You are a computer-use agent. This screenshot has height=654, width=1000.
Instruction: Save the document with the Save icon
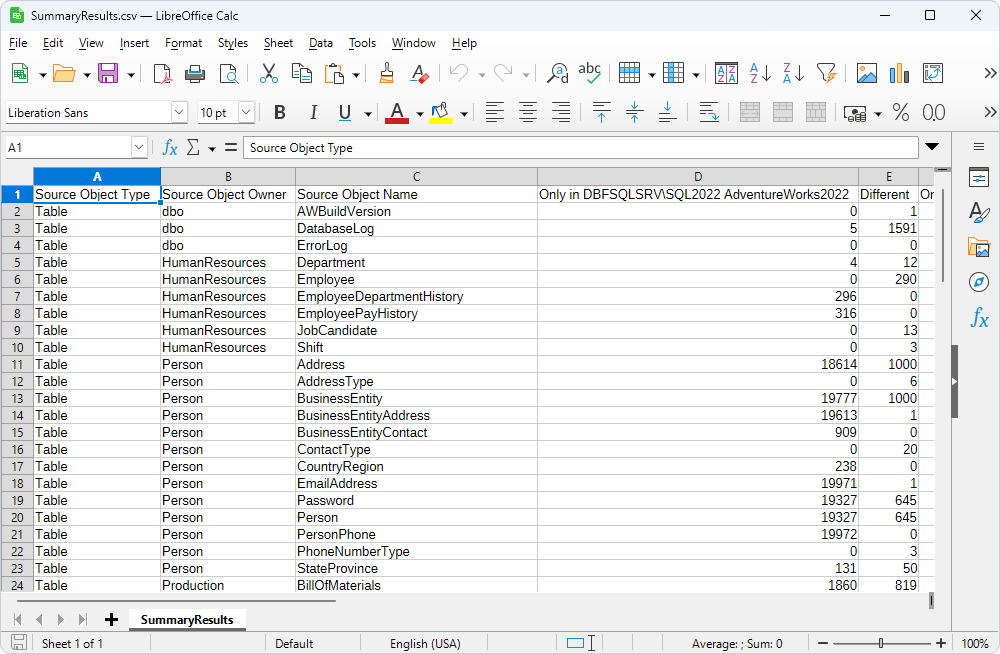[x=108, y=73]
